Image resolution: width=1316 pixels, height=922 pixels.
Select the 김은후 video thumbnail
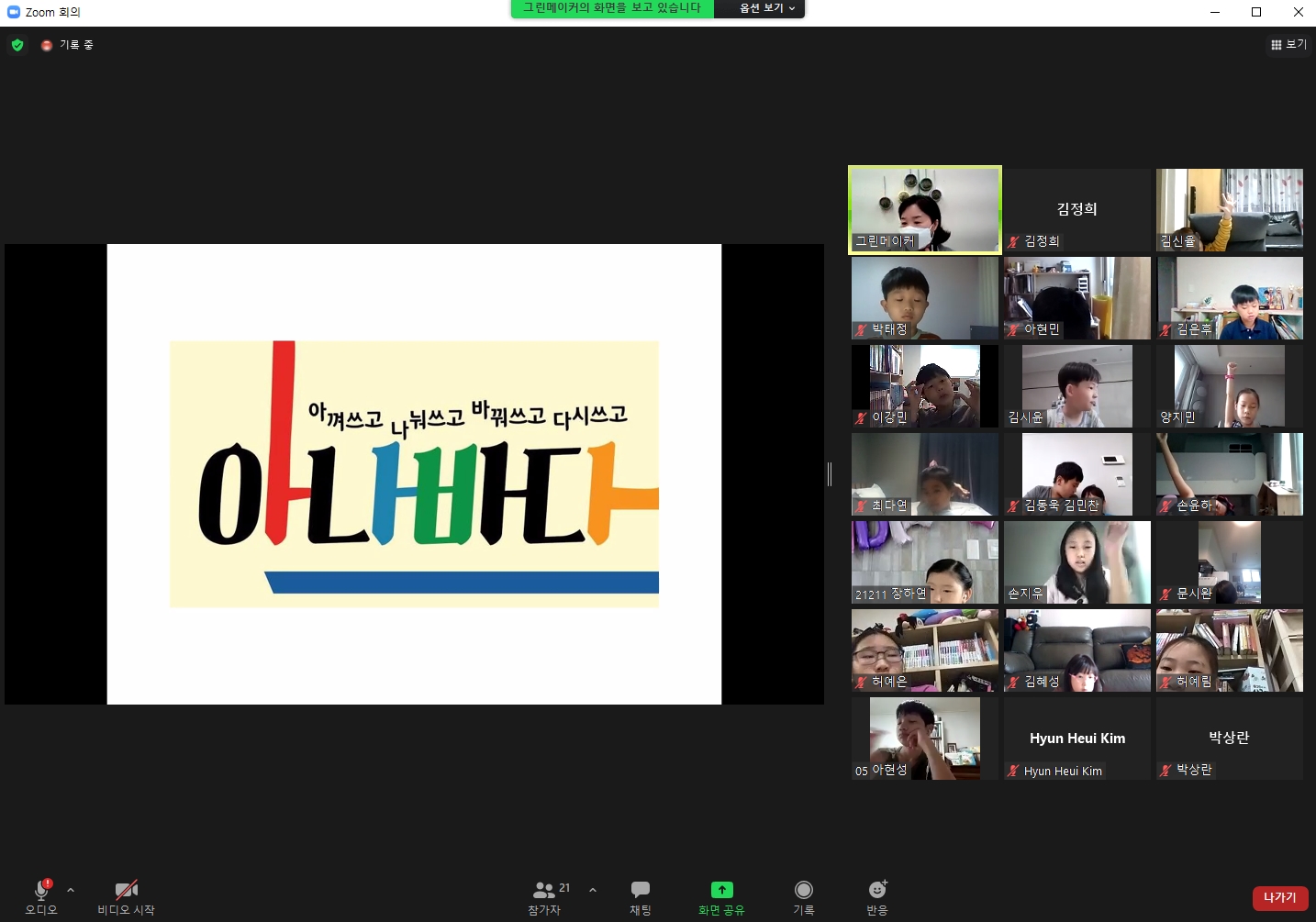pyautogui.click(x=1230, y=298)
